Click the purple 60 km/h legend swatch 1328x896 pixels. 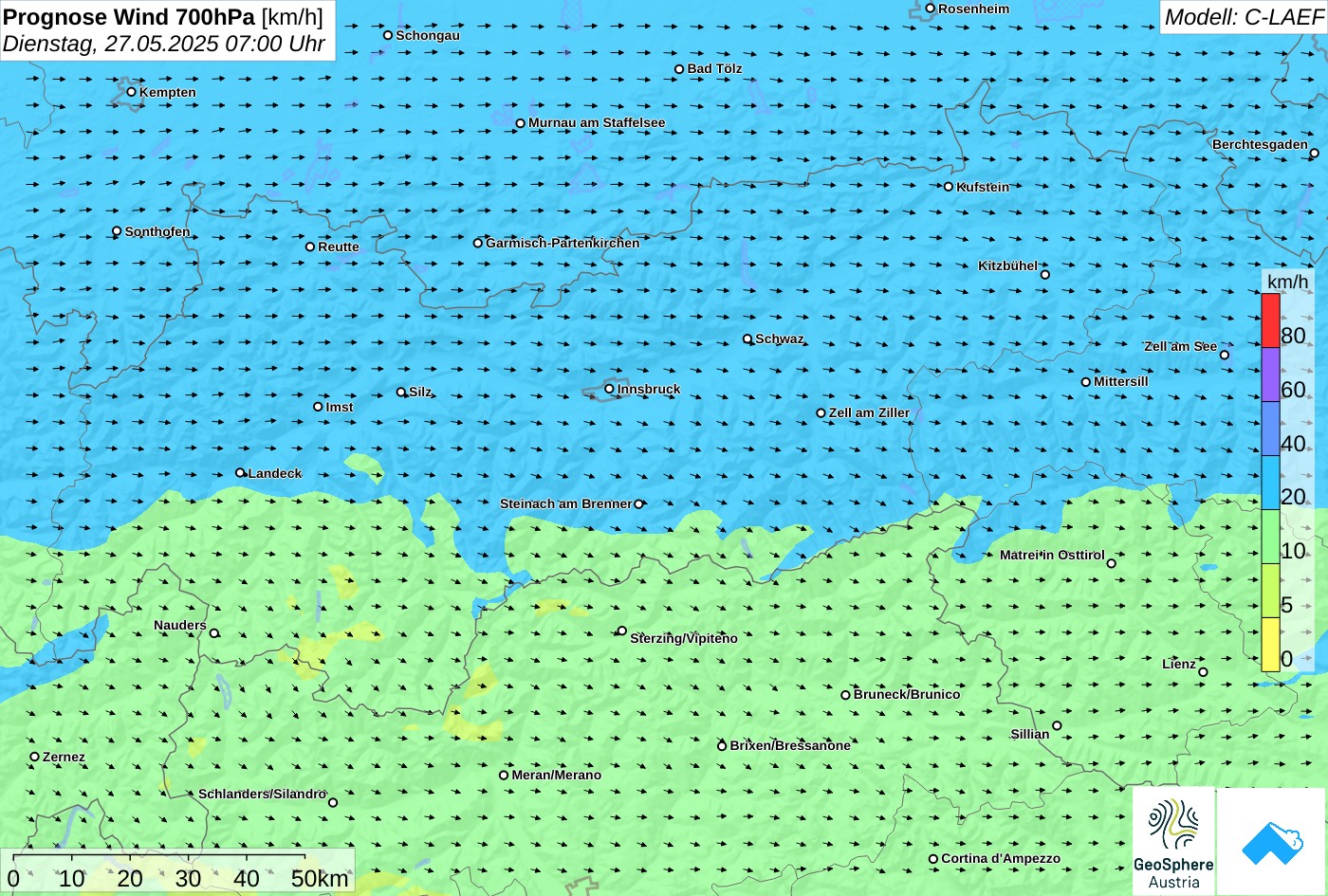(1270, 375)
